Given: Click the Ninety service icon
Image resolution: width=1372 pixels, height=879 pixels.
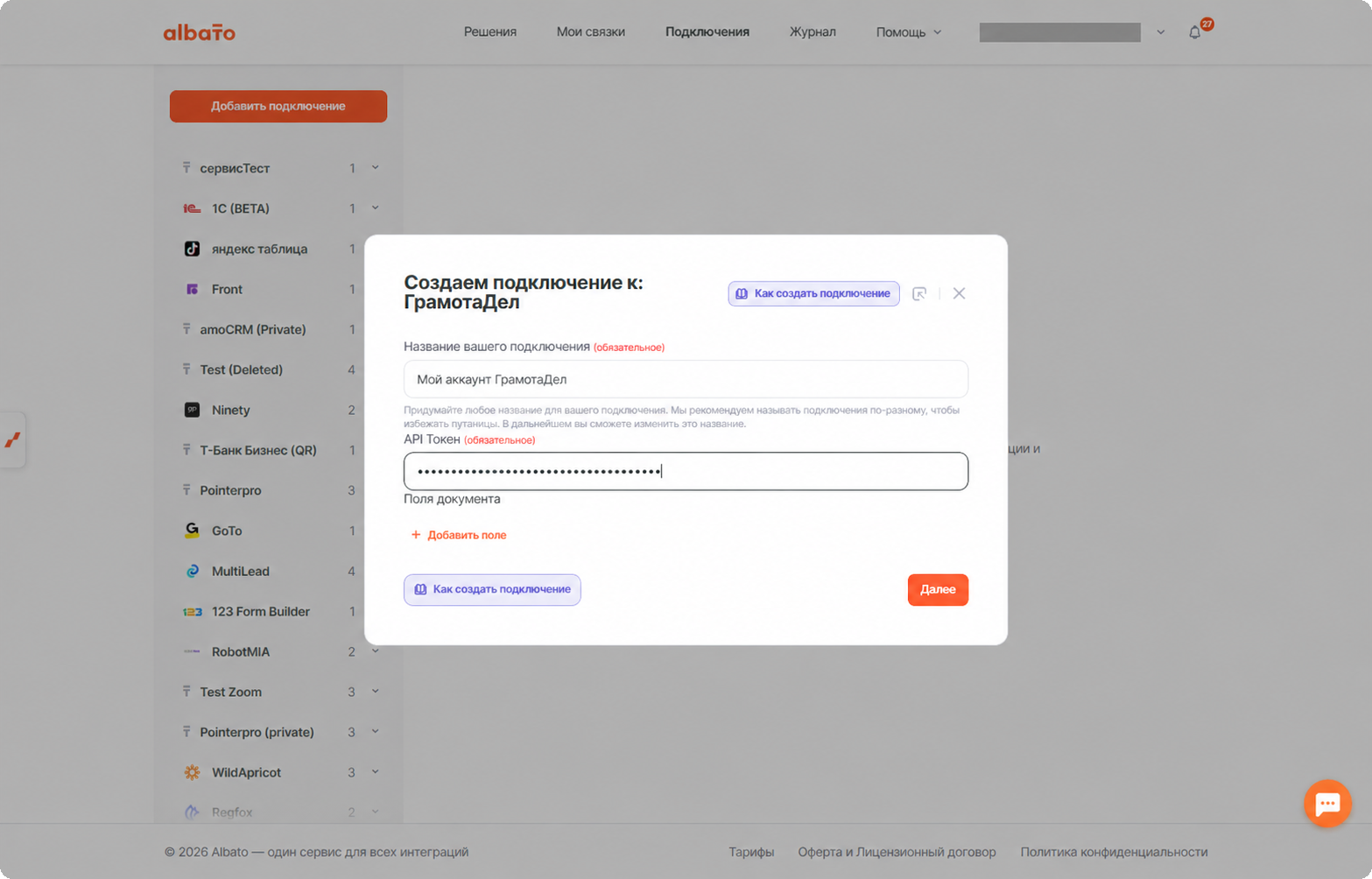Looking at the screenshot, I should tap(192, 410).
